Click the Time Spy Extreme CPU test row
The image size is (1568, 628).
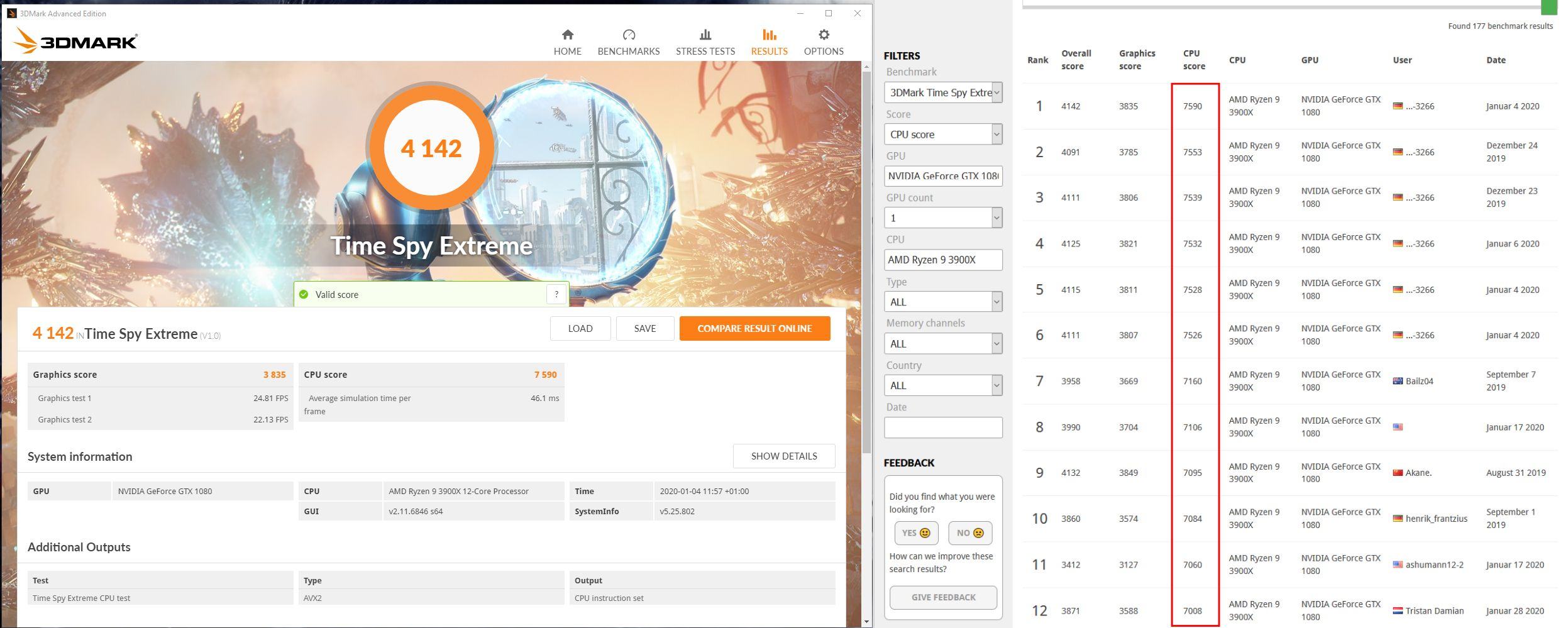click(160, 598)
